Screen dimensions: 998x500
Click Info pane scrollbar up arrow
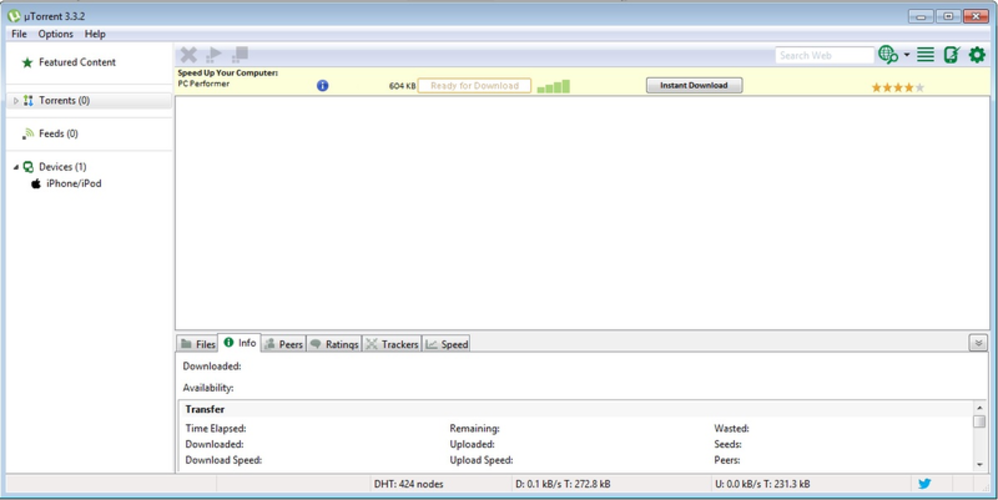click(980, 408)
